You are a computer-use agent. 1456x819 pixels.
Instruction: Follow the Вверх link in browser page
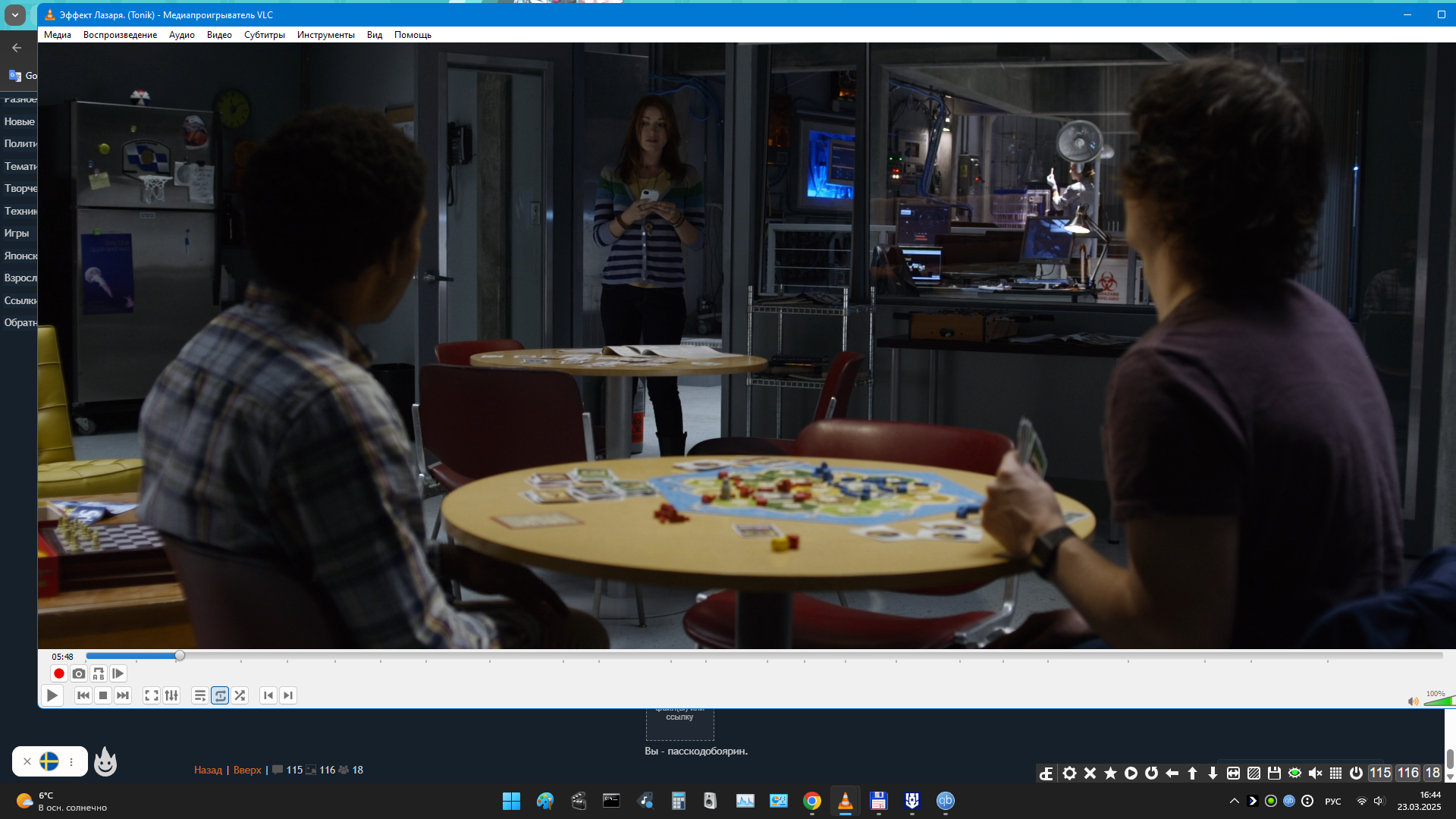[247, 770]
